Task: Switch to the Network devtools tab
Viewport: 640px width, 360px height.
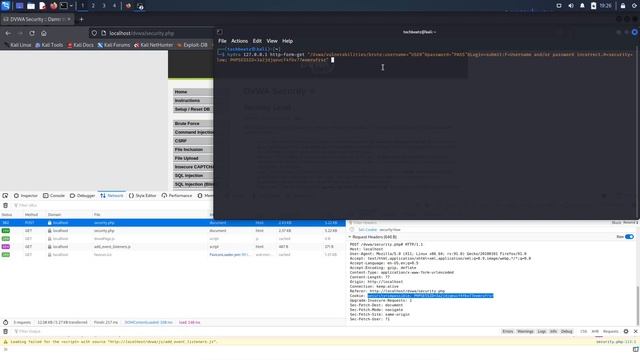Action: point(111,196)
